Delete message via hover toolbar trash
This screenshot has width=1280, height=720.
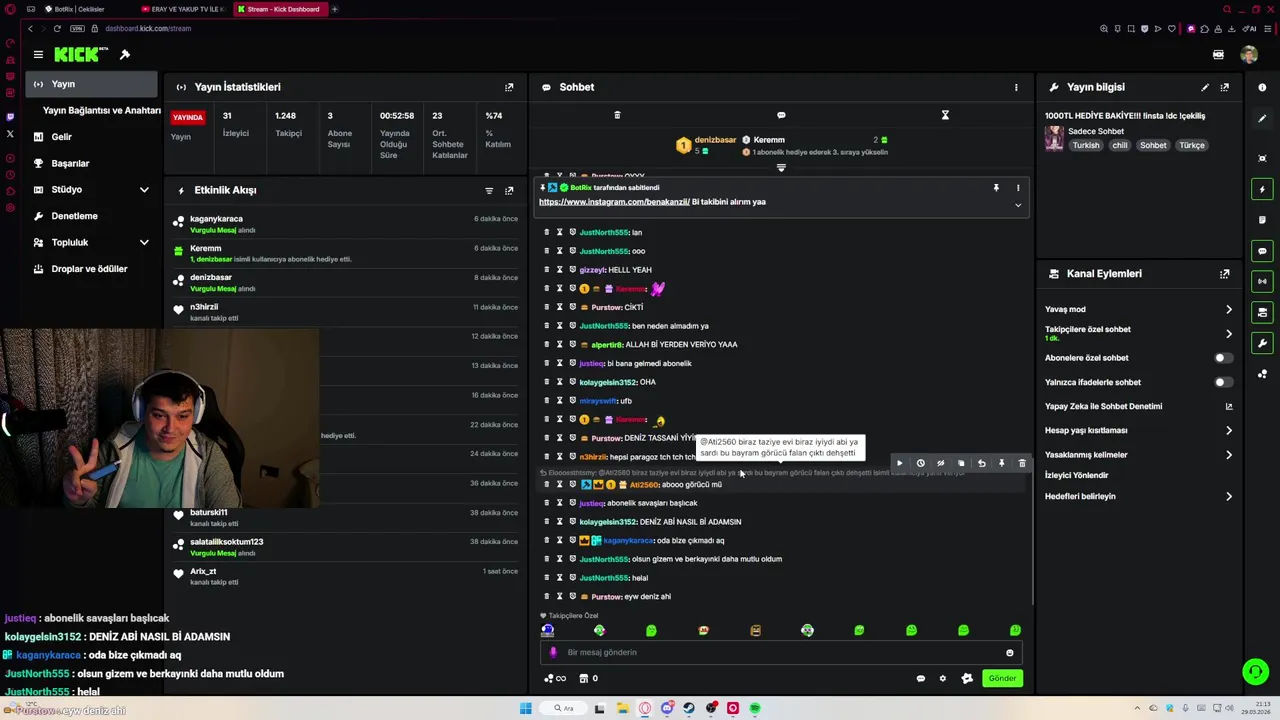click(x=1022, y=463)
